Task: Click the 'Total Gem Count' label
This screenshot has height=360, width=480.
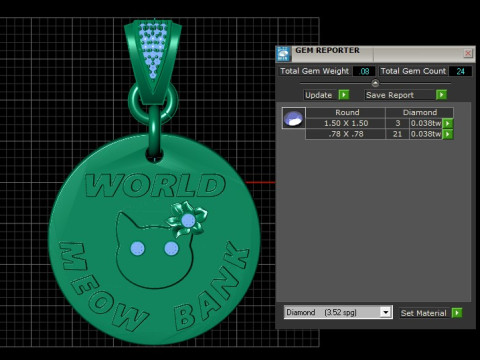Action: [x=413, y=71]
